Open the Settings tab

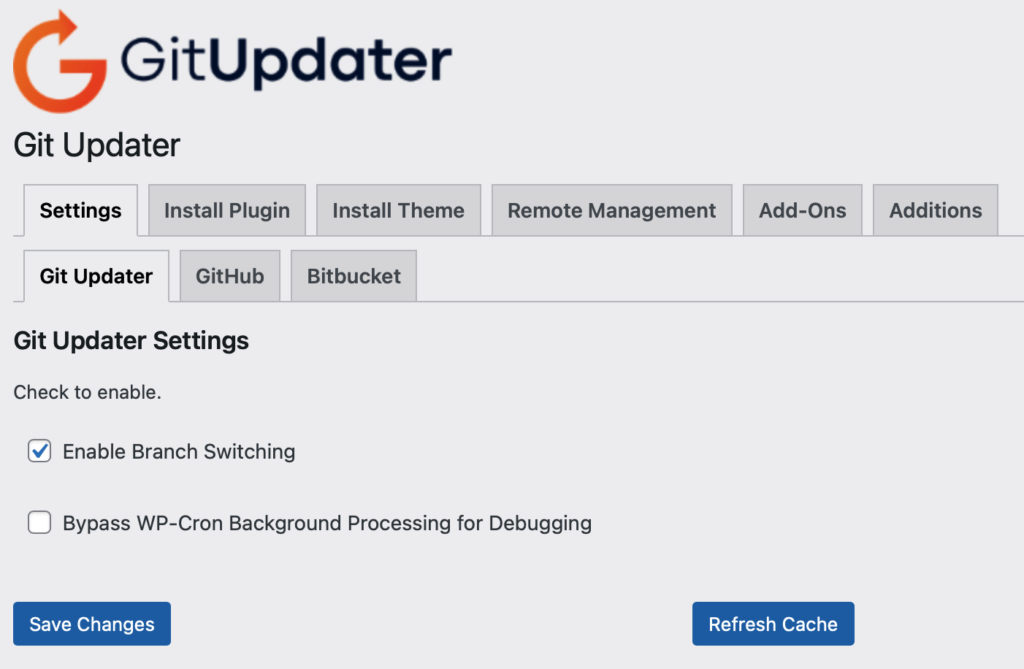click(x=80, y=210)
